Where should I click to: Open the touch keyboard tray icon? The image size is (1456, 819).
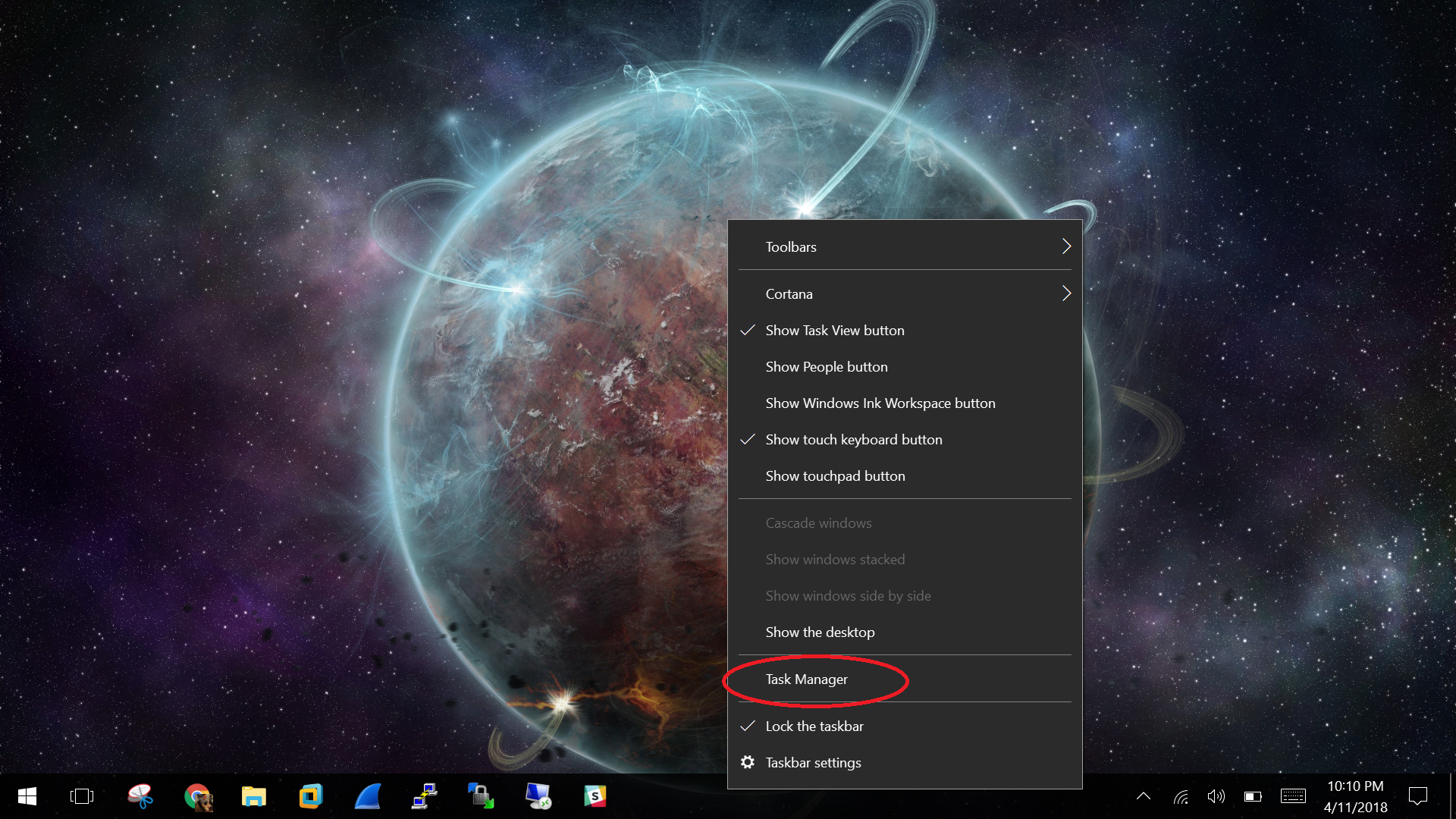coord(1293,796)
